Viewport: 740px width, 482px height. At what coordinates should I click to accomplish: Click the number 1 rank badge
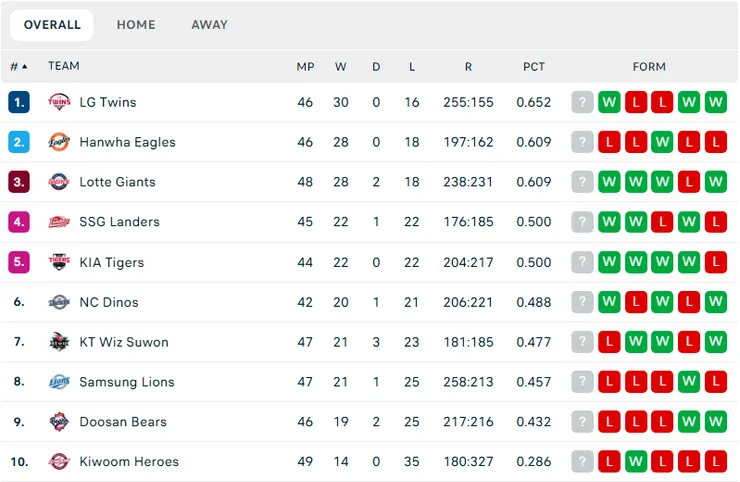(x=19, y=102)
